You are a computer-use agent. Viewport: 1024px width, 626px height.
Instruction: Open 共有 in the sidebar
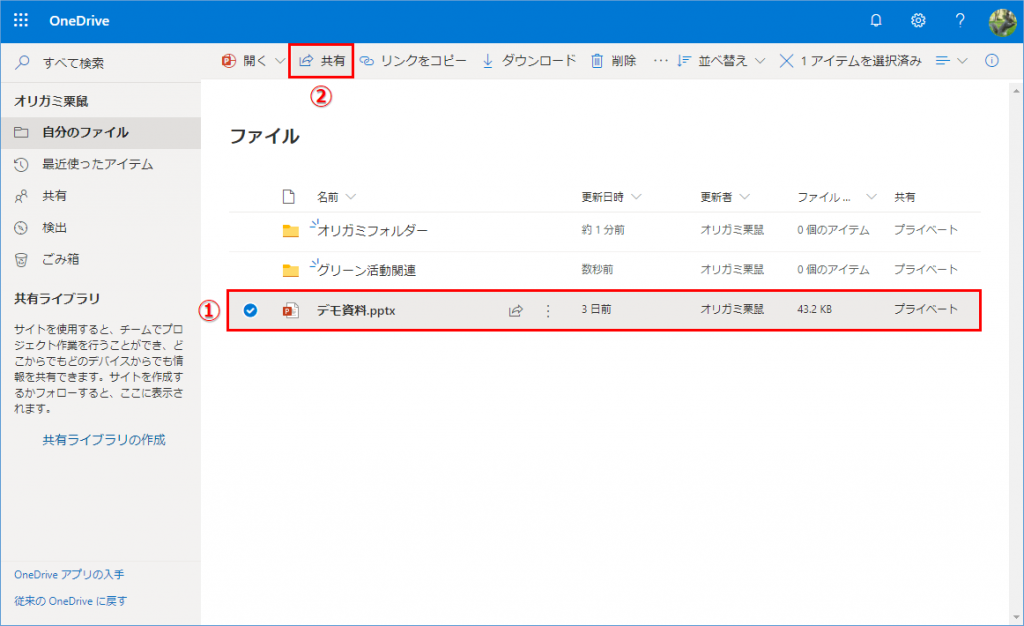coord(101,196)
